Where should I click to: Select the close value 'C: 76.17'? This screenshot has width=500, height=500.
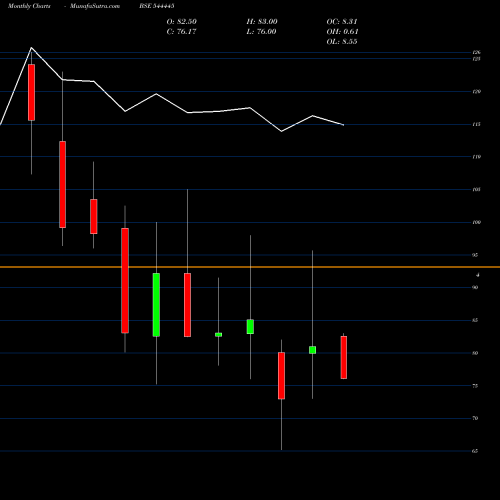181,32
